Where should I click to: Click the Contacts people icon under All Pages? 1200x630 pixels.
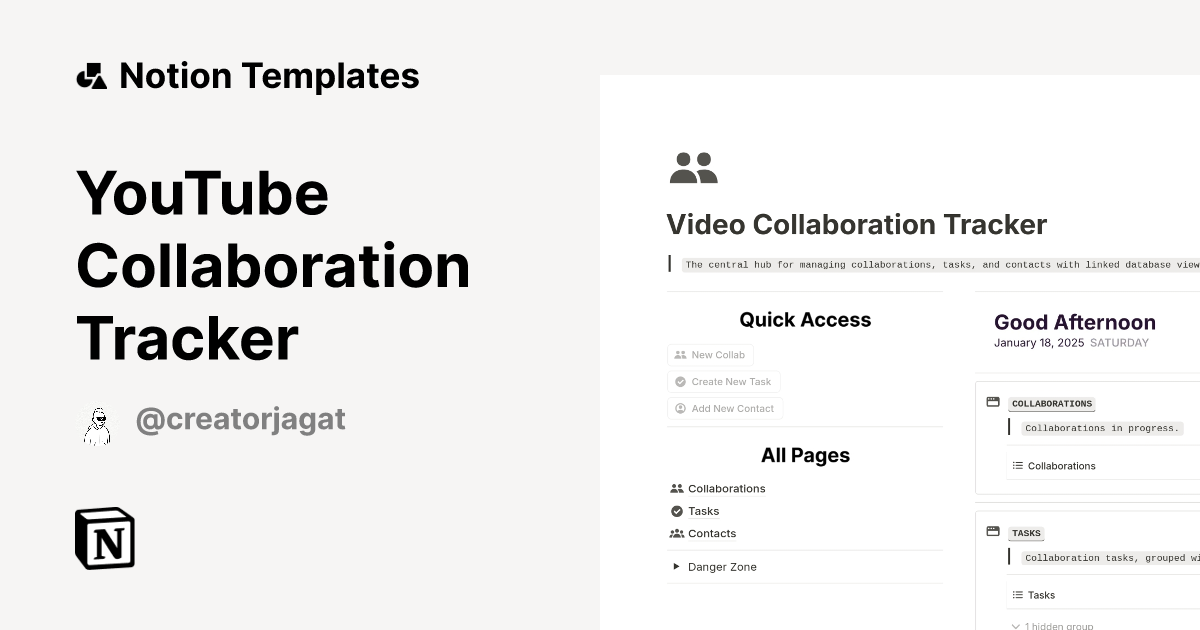pos(677,533)
